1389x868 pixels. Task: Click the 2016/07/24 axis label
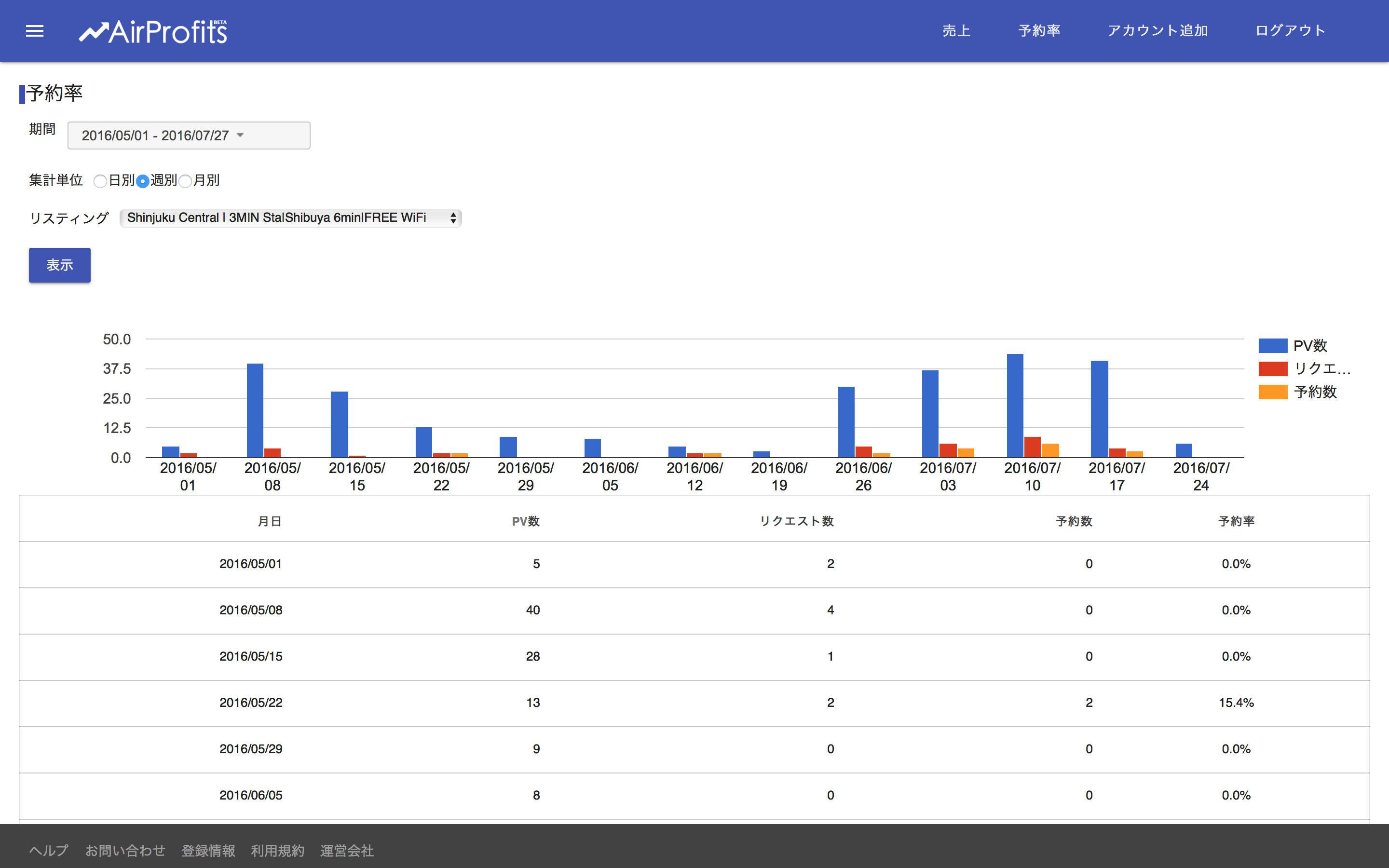tap(1201, 476)
